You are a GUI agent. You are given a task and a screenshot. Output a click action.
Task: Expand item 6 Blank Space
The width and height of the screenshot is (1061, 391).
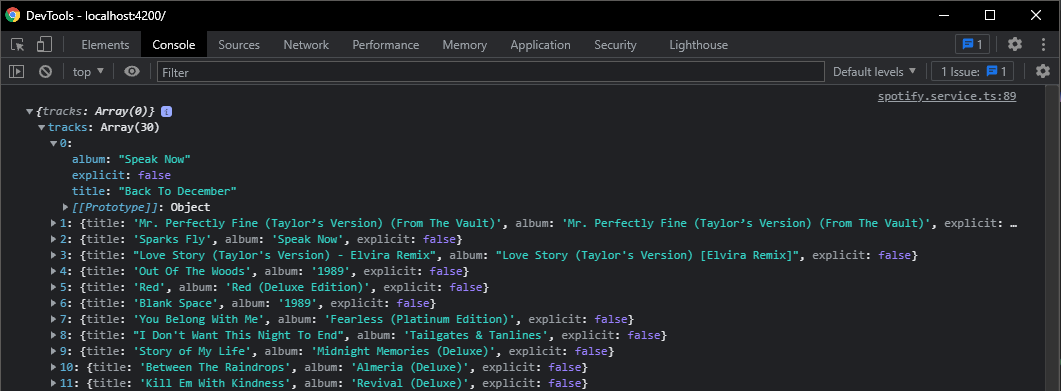coord(53,303)
